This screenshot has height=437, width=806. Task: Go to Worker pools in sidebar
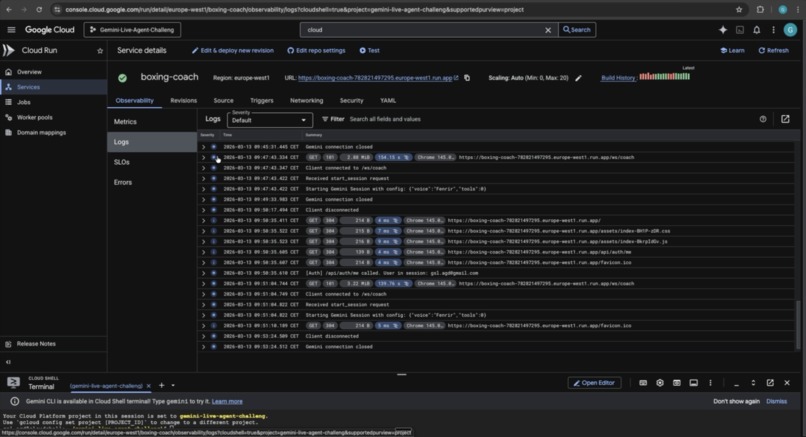click(x=53, y=117)
